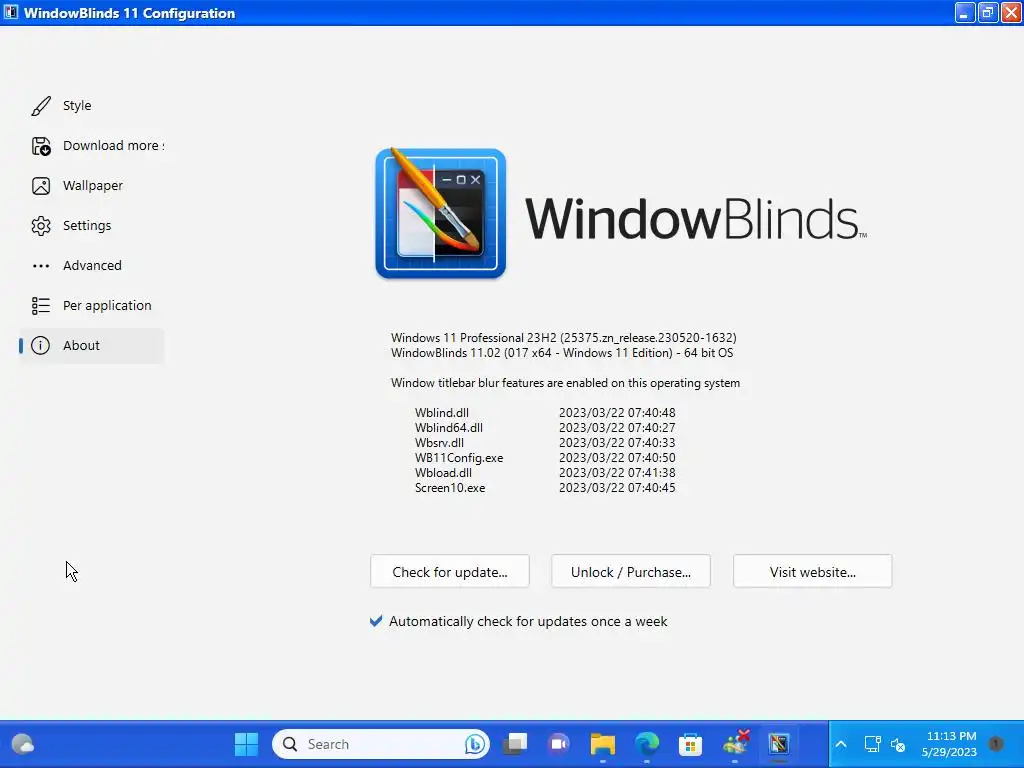The height and width of the screenshot is (768, 1024).
Task: Open the Chat camera app on taskbar
Action: 559,744
